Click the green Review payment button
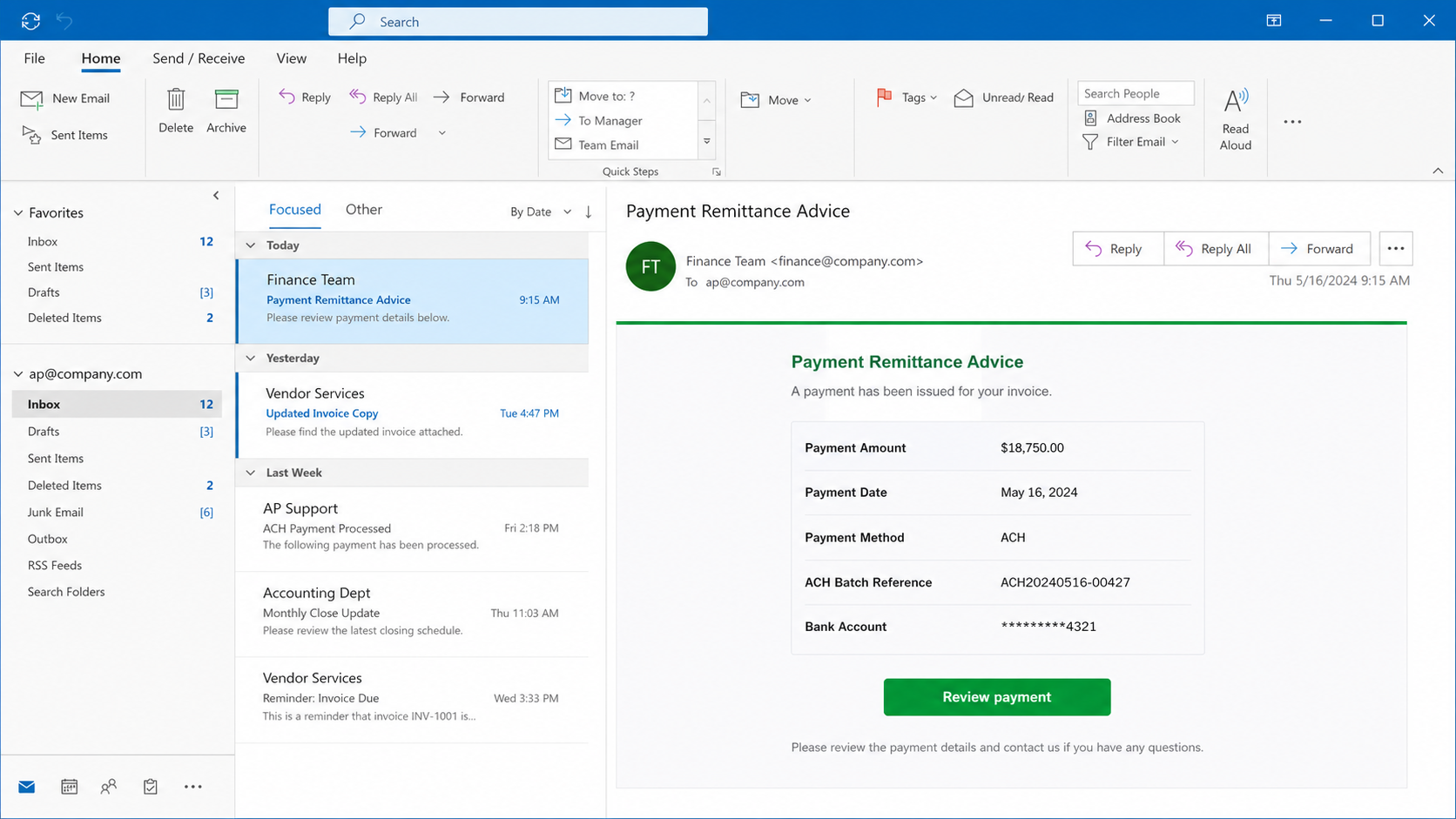The image size is (1456, 819). pyautogui.click(x=997, y=697)
